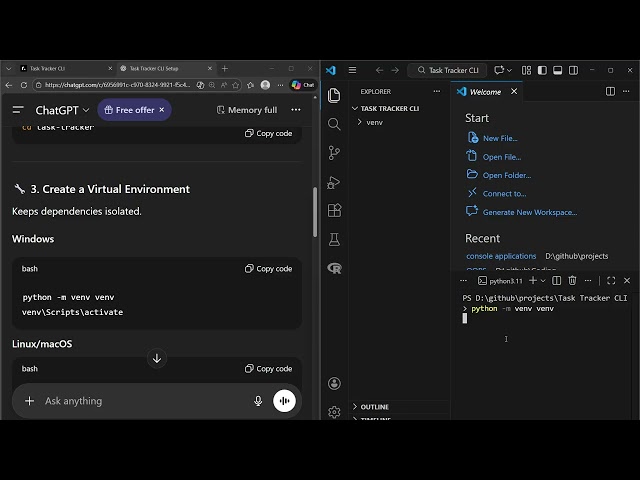Close the terminal panel
This screenshot has width=640, height=480.
pos(627,280)
